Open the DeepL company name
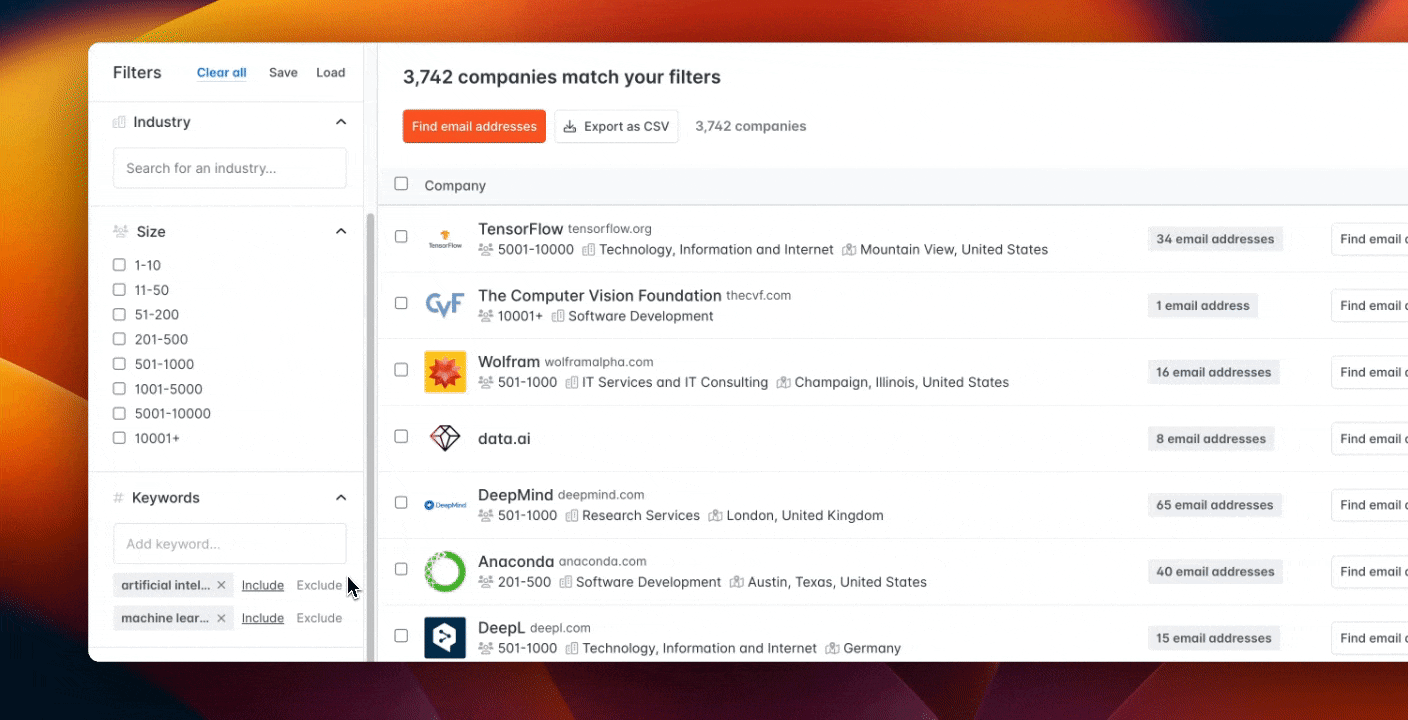The height and width of the screenshot is (720, 1408). 502,628
